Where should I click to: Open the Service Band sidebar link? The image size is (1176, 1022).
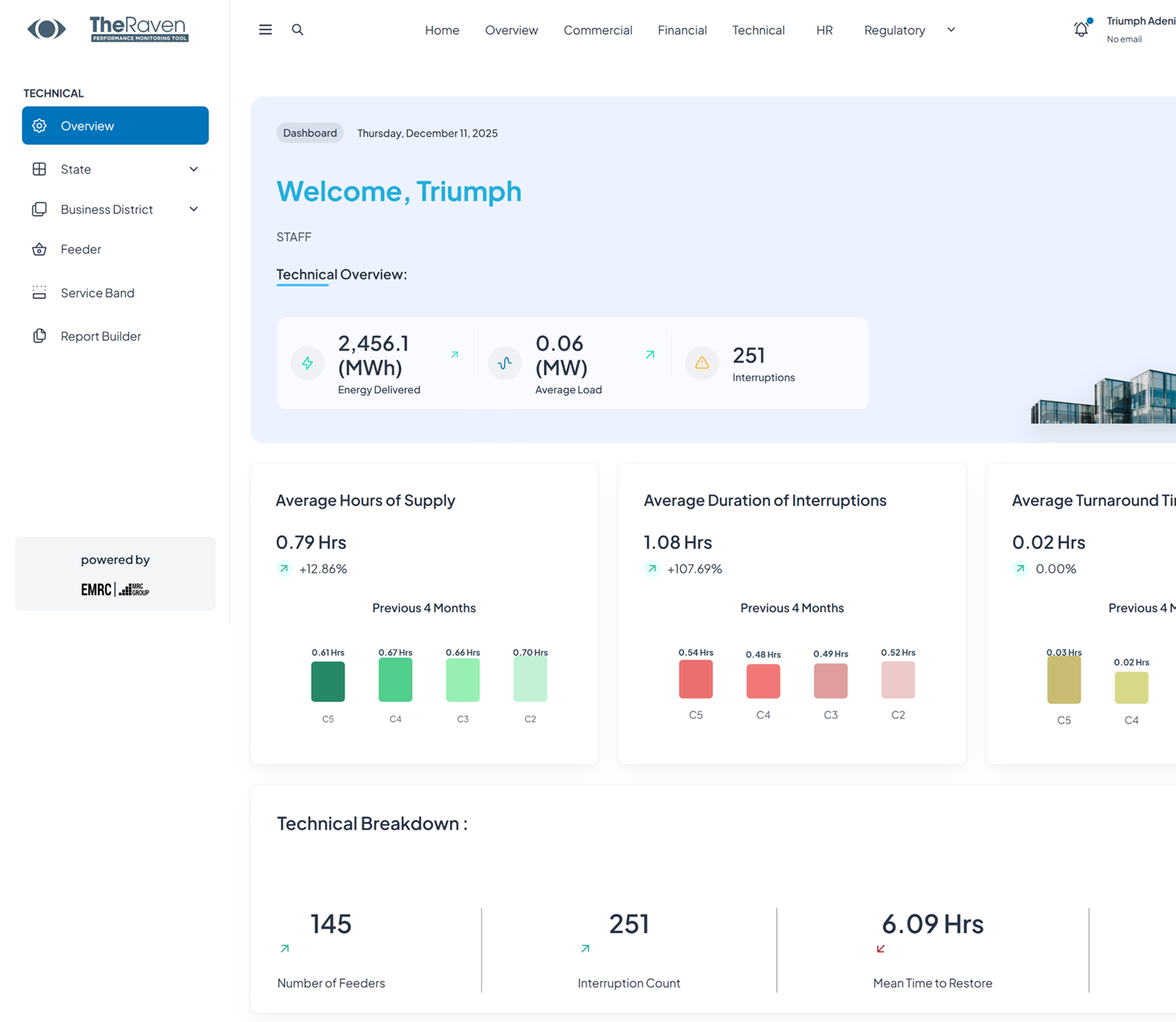point(116,293)
